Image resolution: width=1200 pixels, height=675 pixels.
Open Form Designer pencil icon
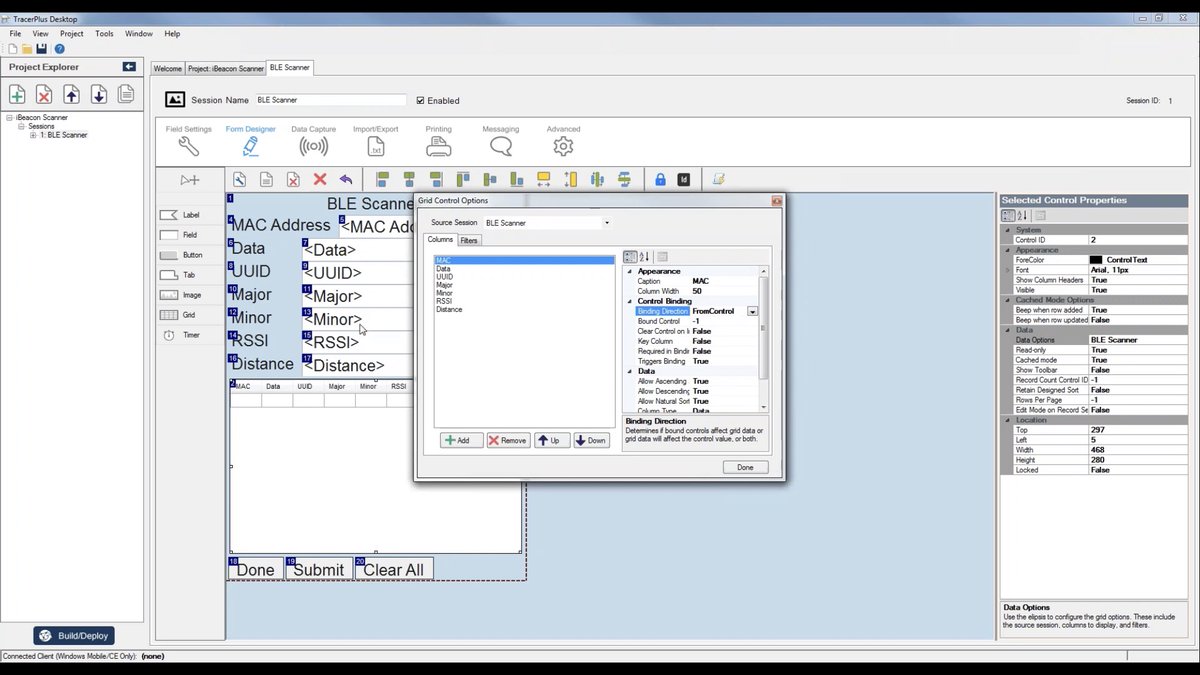tap(250, 146)
